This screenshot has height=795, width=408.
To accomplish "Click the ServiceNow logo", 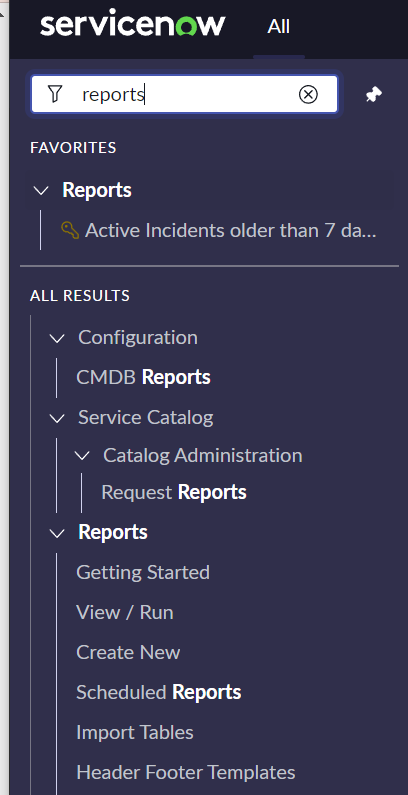I will pyautogui.click(x=132, y=25).
